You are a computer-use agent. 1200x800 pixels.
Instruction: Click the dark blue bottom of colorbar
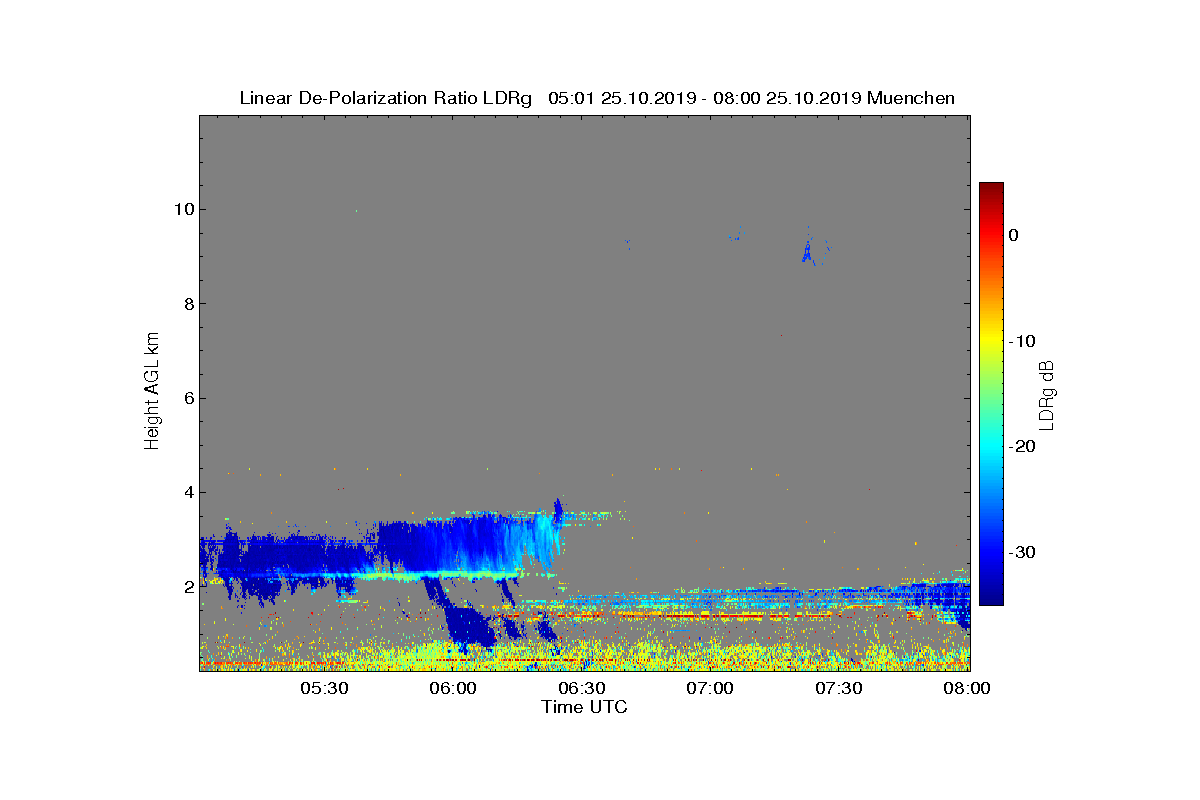pyautogui.click(x=991, y=594)
